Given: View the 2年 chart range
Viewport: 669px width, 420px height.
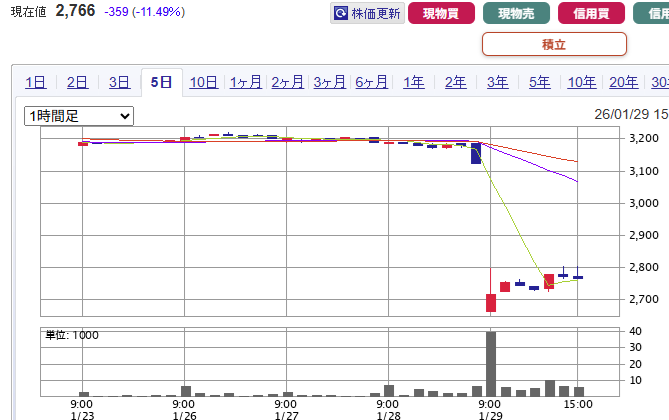Looking at the screenshot, I should click(x=455, y=83).
